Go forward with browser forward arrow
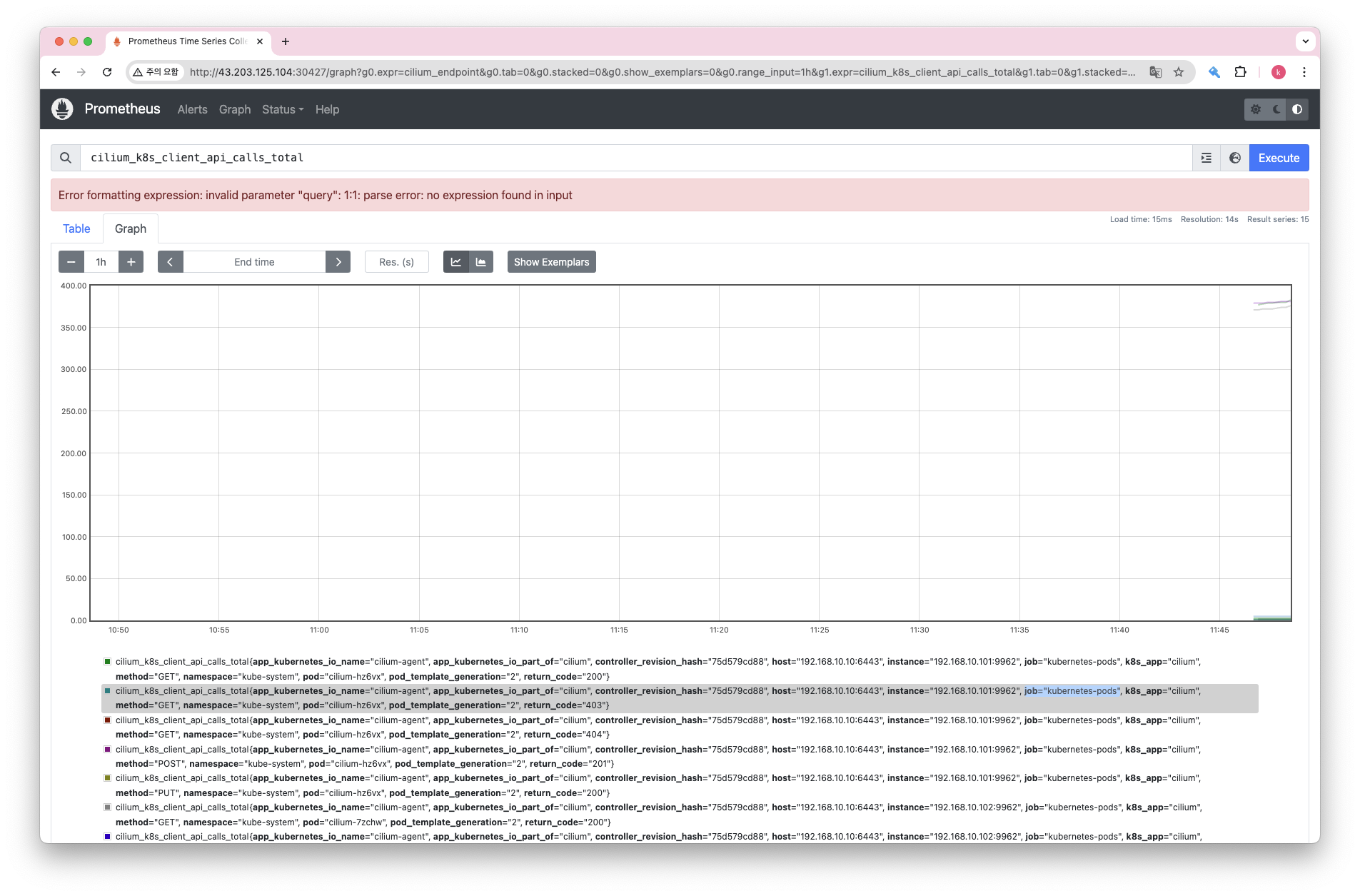This screenshot has width=1360, height=896. point(81,72)
